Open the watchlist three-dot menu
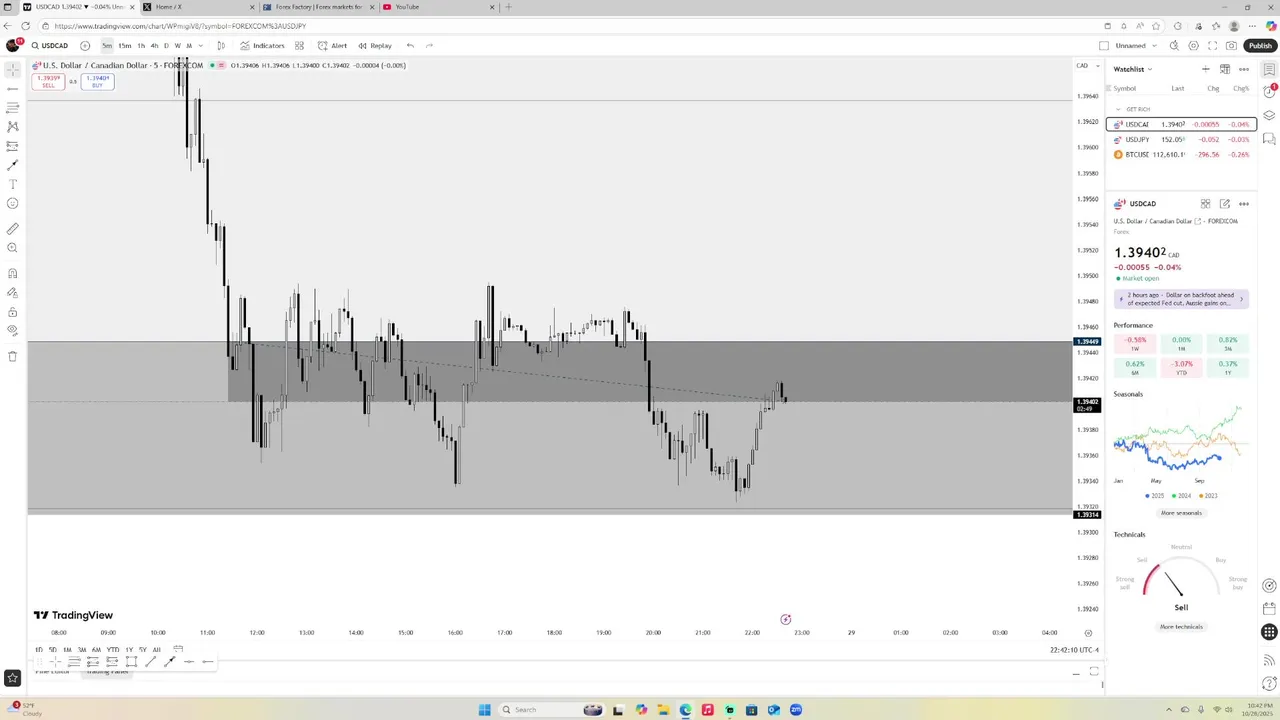1280x720 pixels. point(1244,69)
